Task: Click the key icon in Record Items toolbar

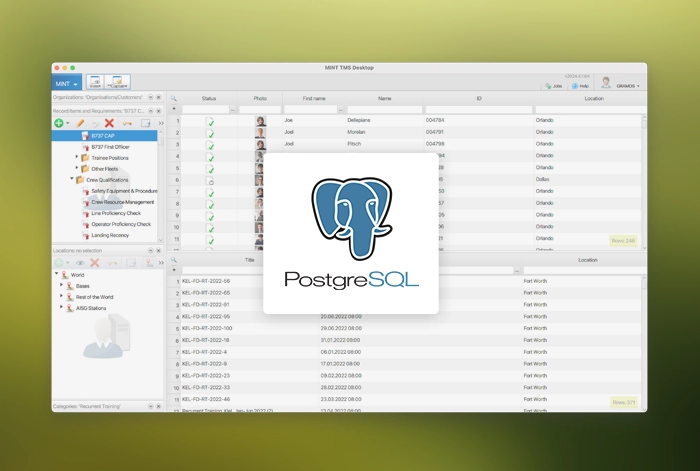Action: click(x=127, y=123)
